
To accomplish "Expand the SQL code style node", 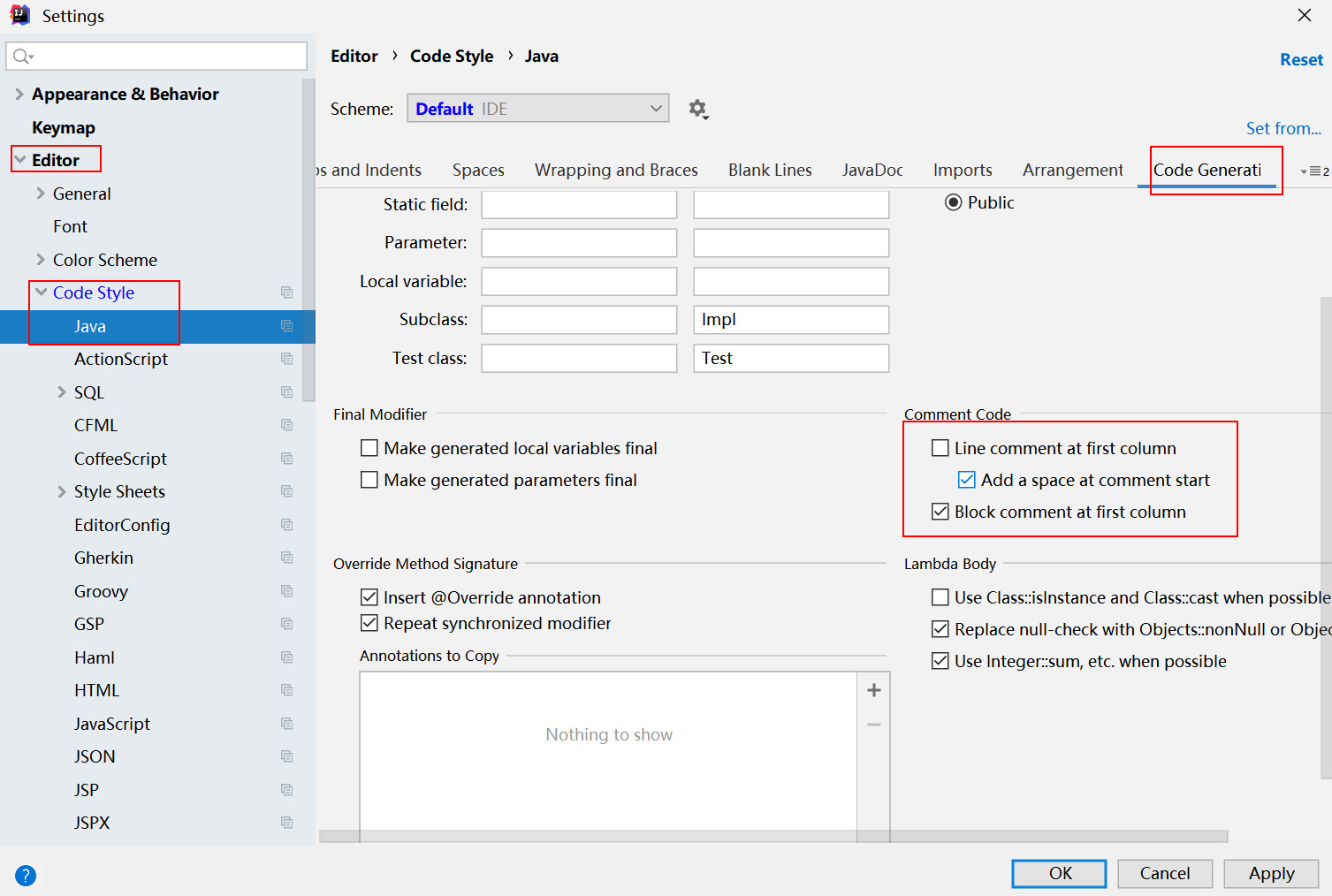I will point(62,392).
